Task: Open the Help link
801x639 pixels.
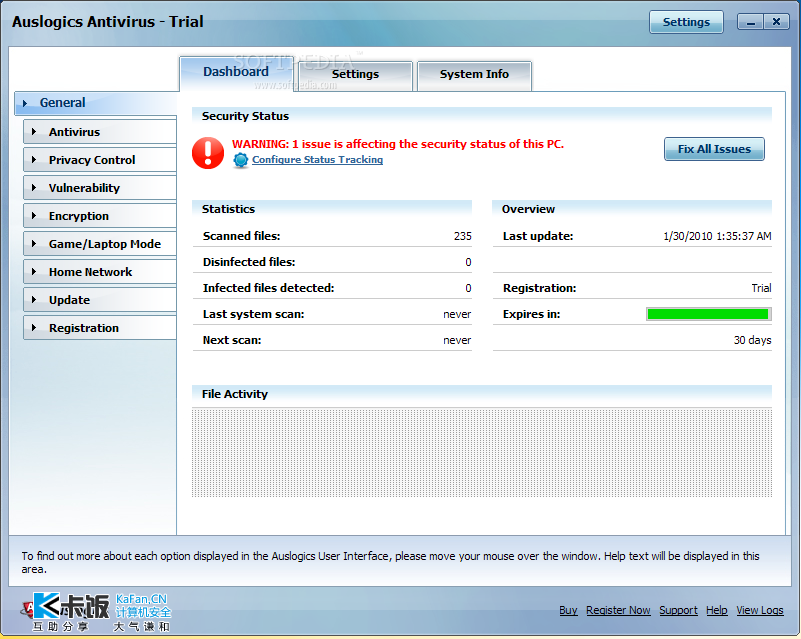Action: point(717,610)
